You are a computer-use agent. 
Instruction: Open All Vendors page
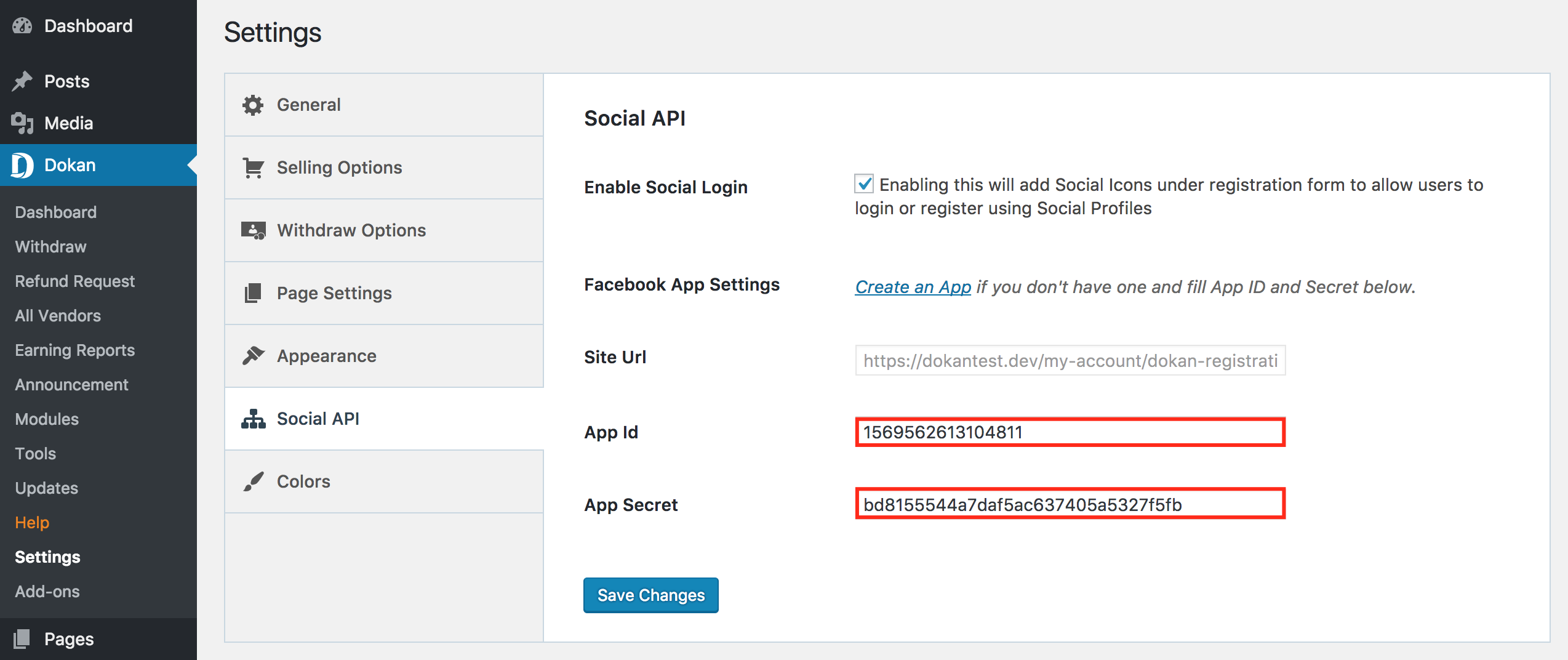tap(58, 316)
